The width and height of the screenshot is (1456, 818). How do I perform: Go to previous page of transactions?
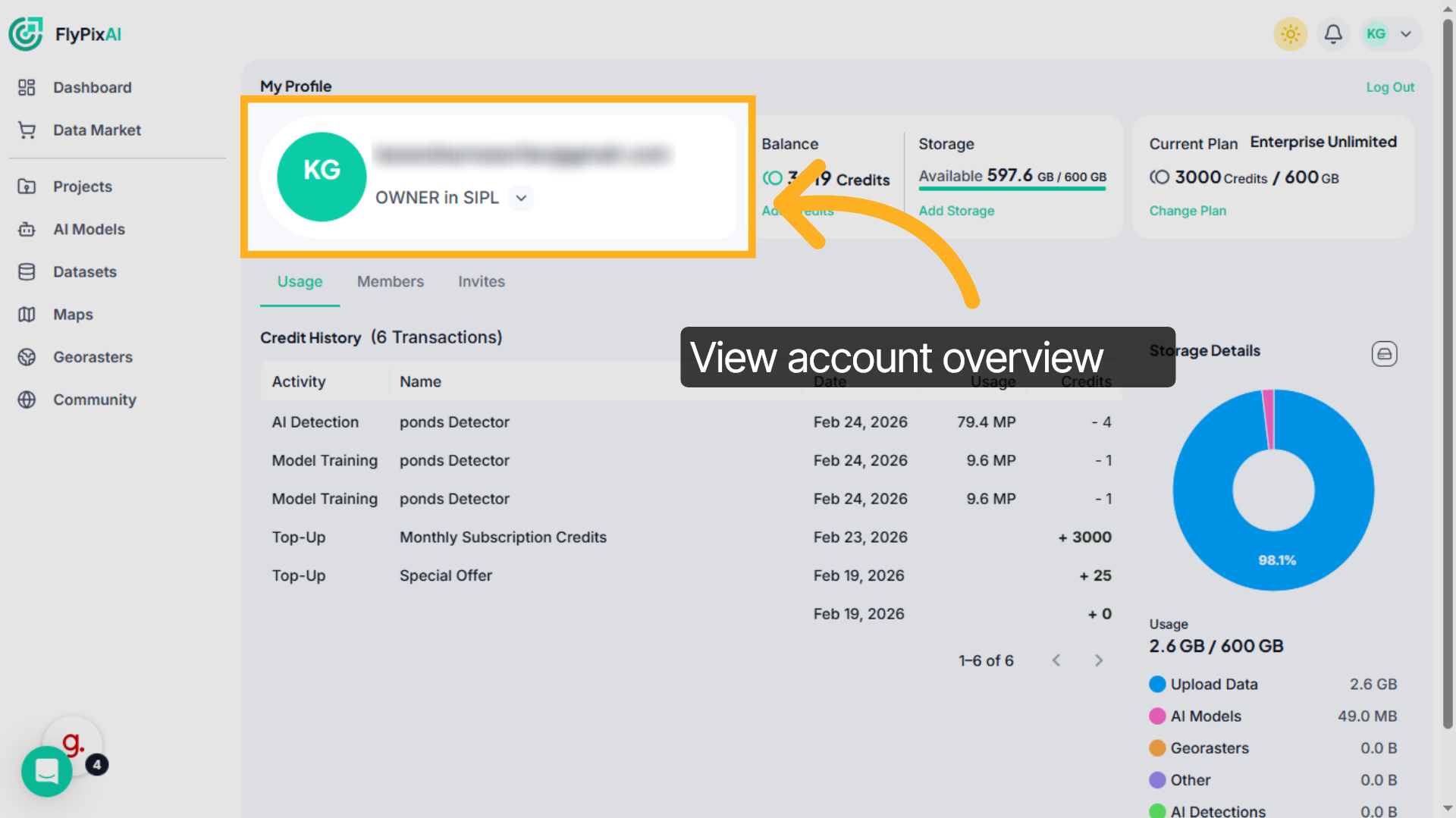[x=1056, y=660]
